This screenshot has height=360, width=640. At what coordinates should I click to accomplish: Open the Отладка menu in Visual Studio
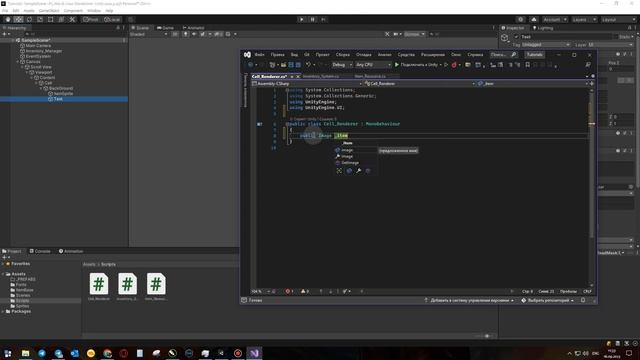point(363,55)
